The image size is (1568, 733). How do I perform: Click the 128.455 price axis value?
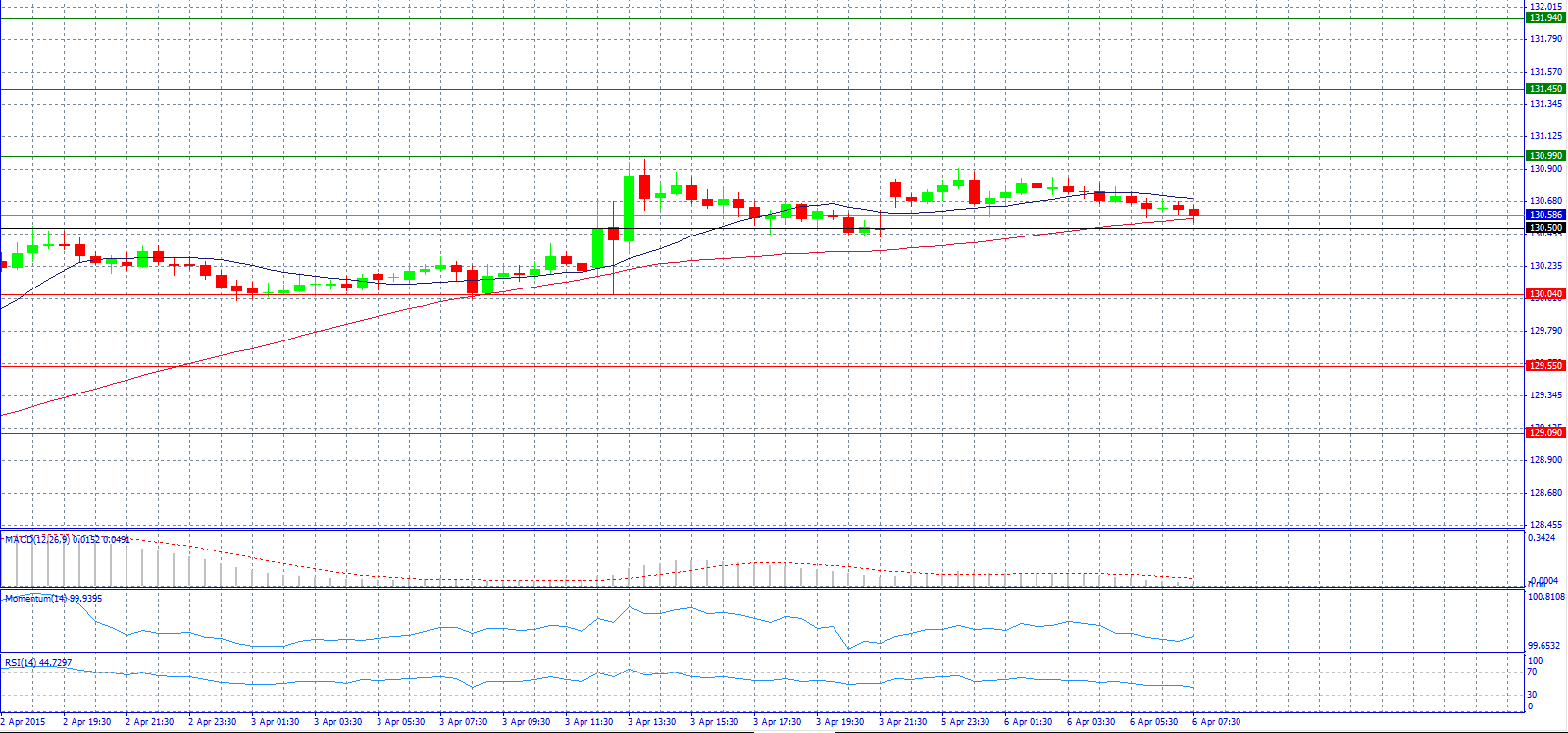[1546, 525]
